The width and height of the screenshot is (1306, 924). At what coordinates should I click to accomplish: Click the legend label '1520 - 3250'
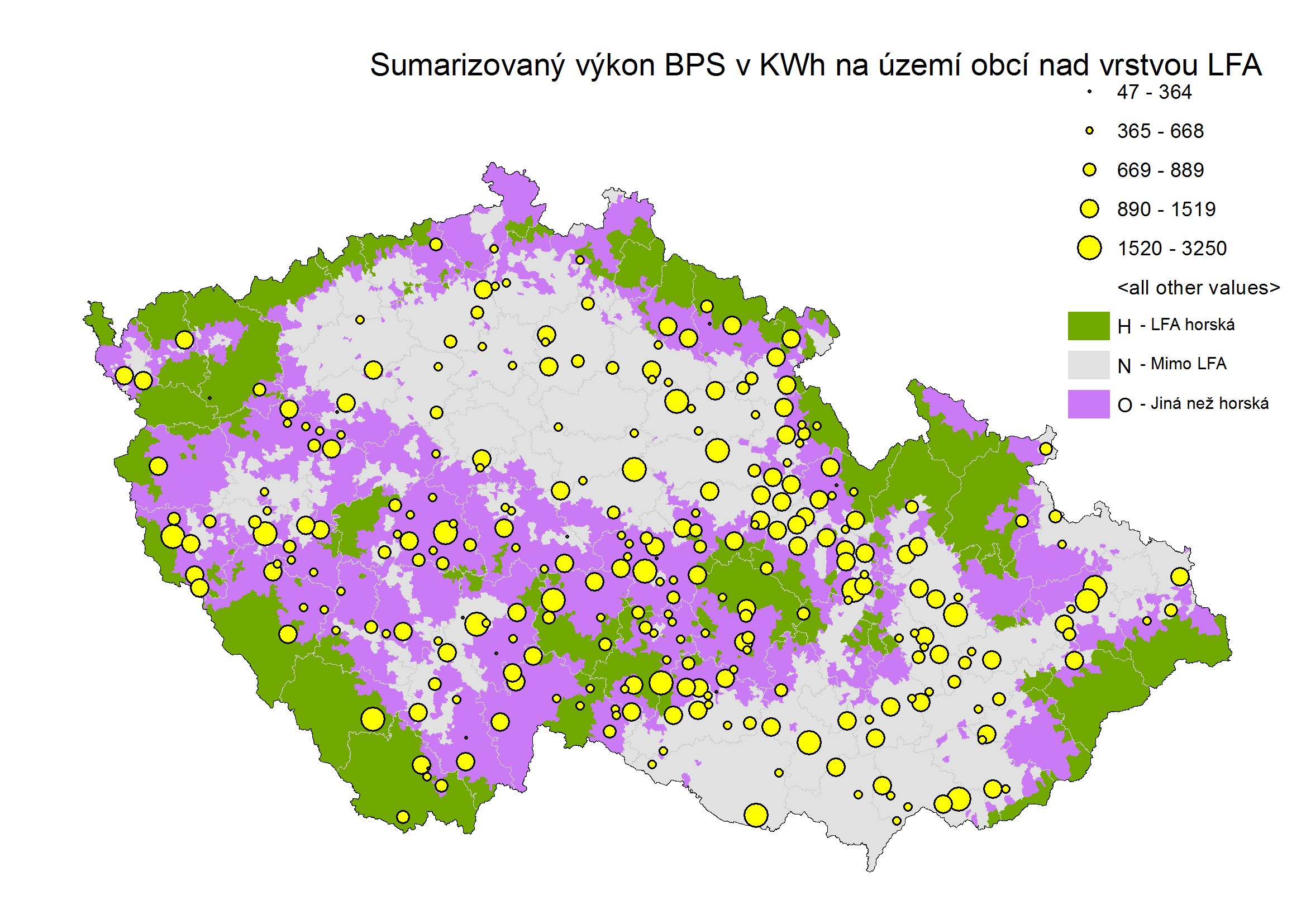(x=1172, y=249)
